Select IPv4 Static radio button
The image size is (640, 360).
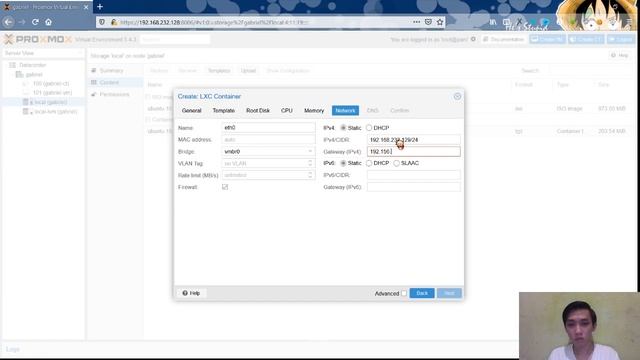pyautogui.click(x=343, y=128)
